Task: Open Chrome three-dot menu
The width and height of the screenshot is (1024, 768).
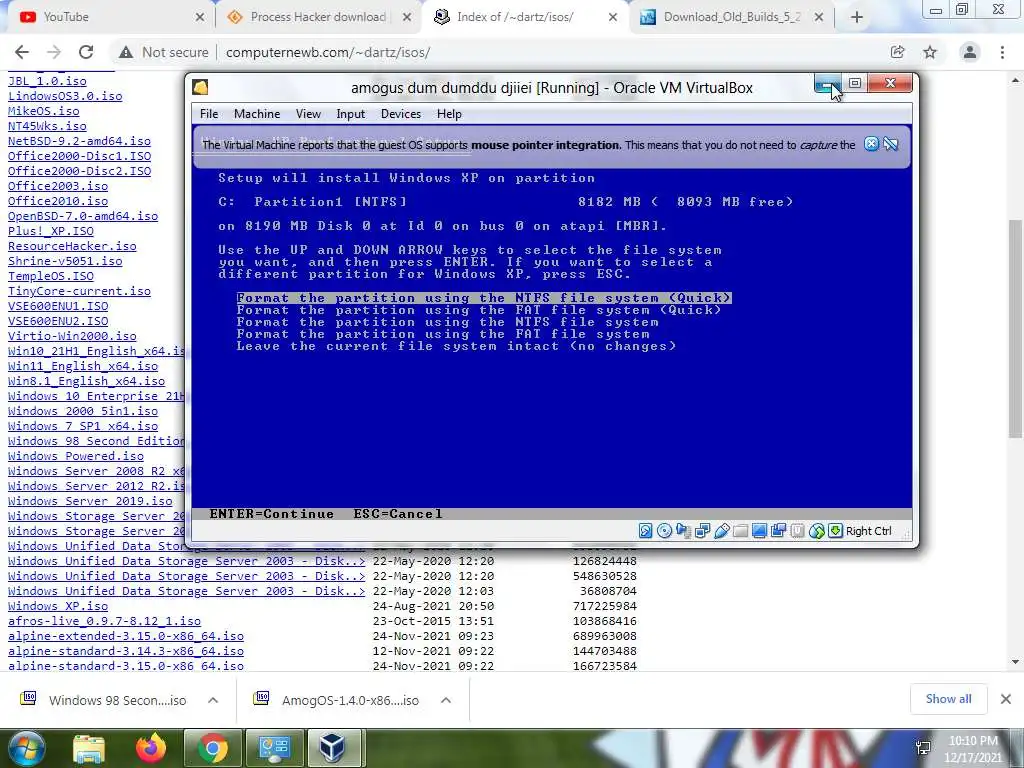Action: [x=1002, y=52]
